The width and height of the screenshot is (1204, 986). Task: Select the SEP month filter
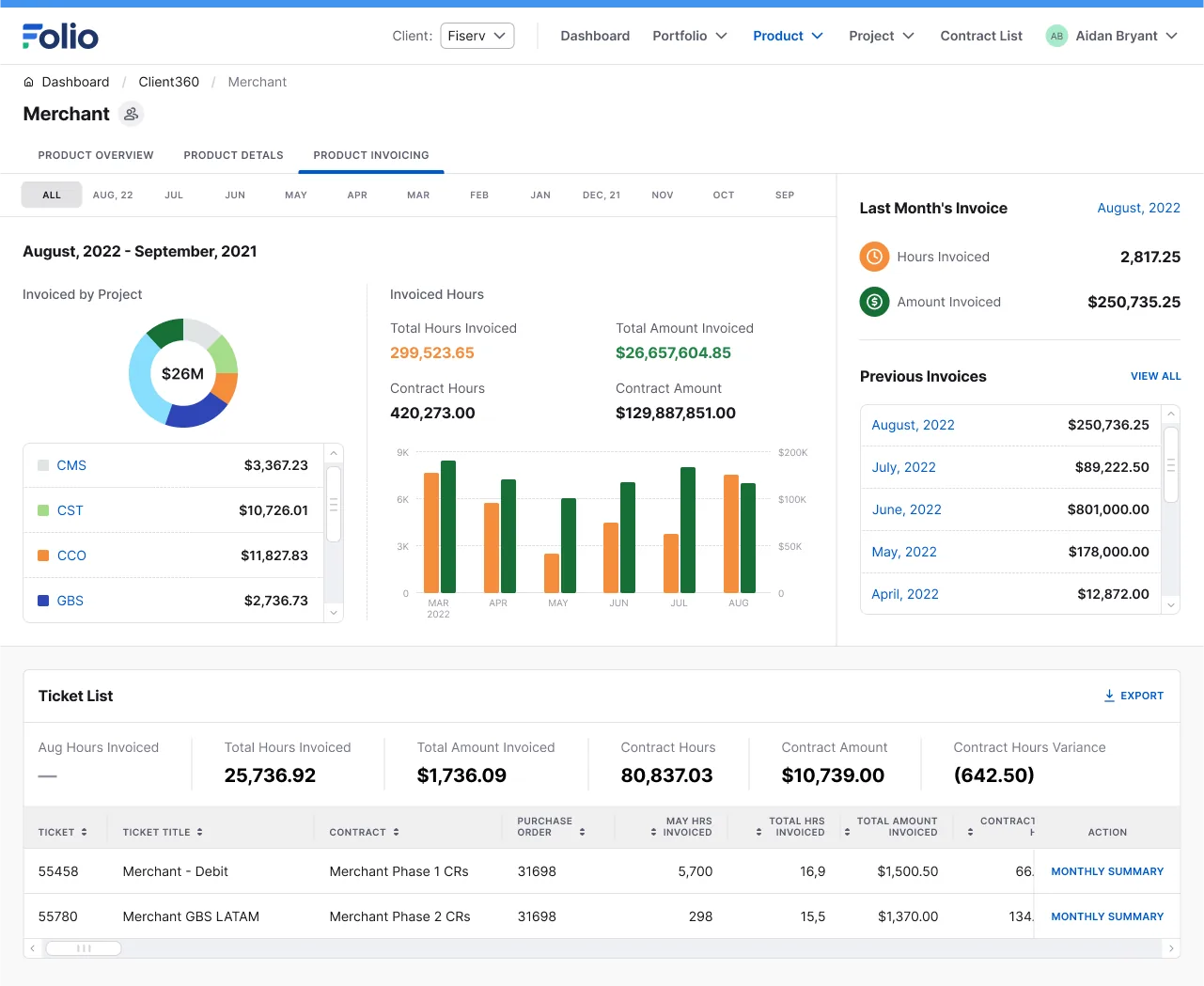785,196
